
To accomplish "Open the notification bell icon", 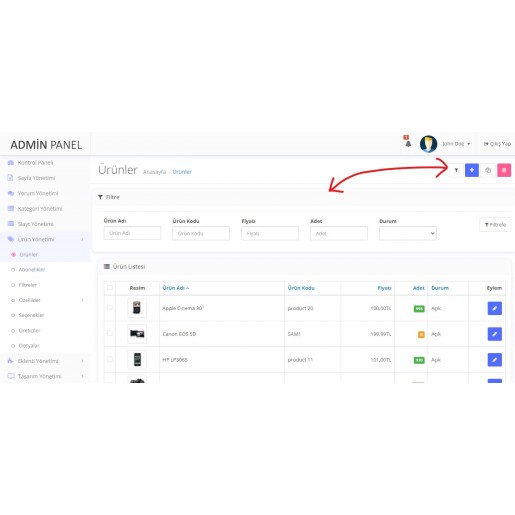I will (x=408, y=144).
